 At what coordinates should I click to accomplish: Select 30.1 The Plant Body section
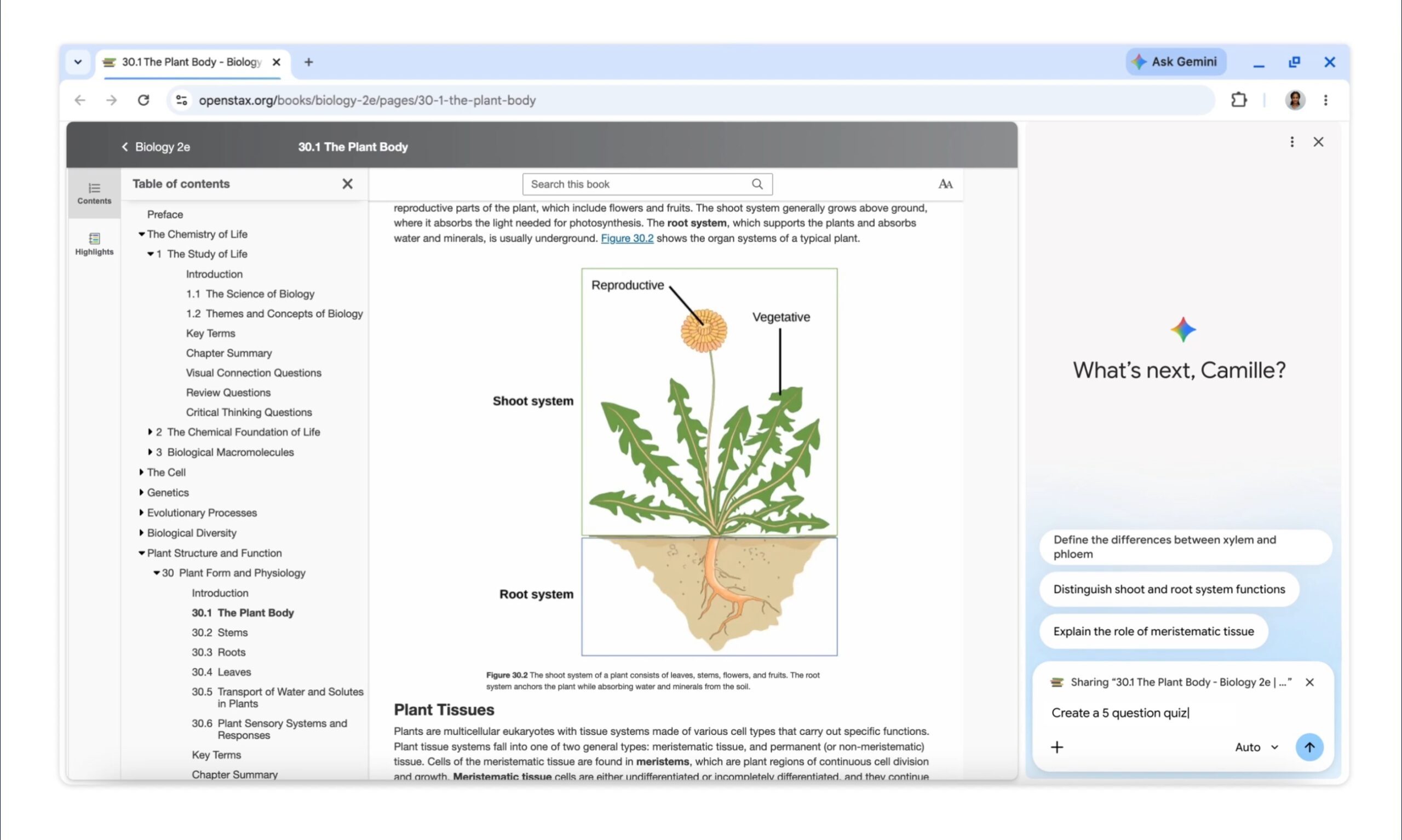pyautogui.click(x=242, y=612)
